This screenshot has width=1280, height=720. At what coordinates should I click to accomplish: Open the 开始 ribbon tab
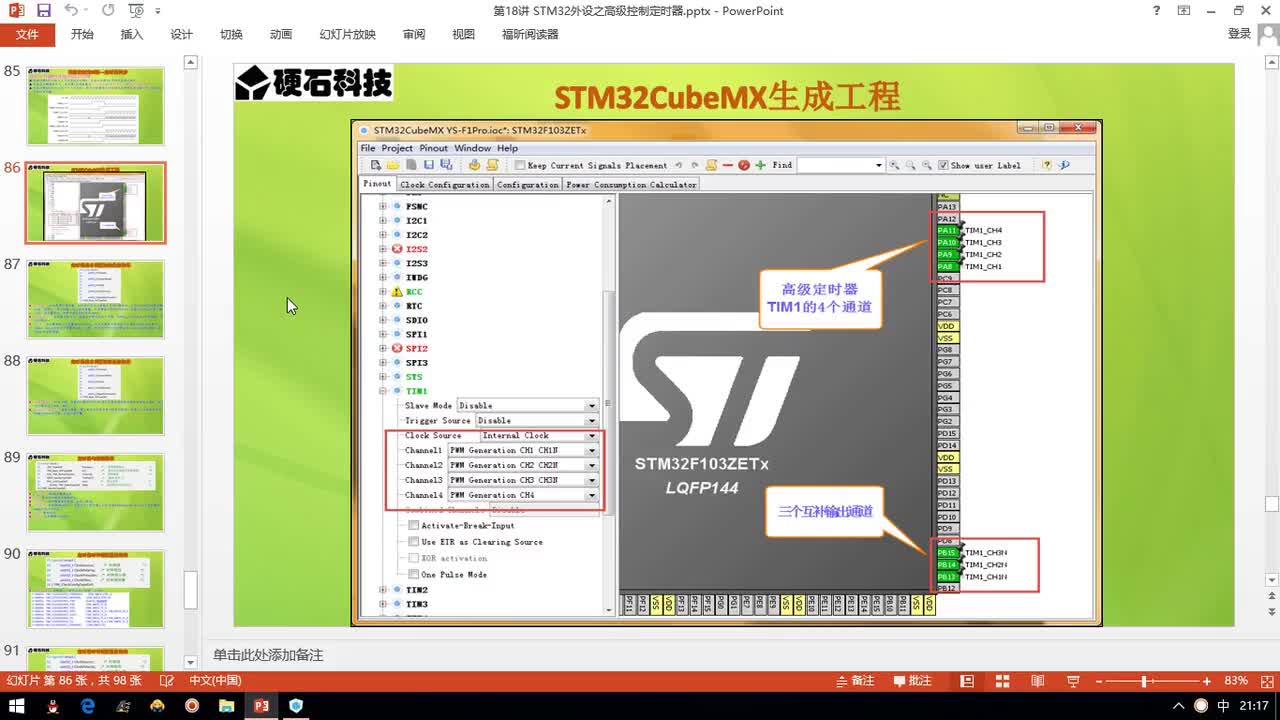point(82,34)
